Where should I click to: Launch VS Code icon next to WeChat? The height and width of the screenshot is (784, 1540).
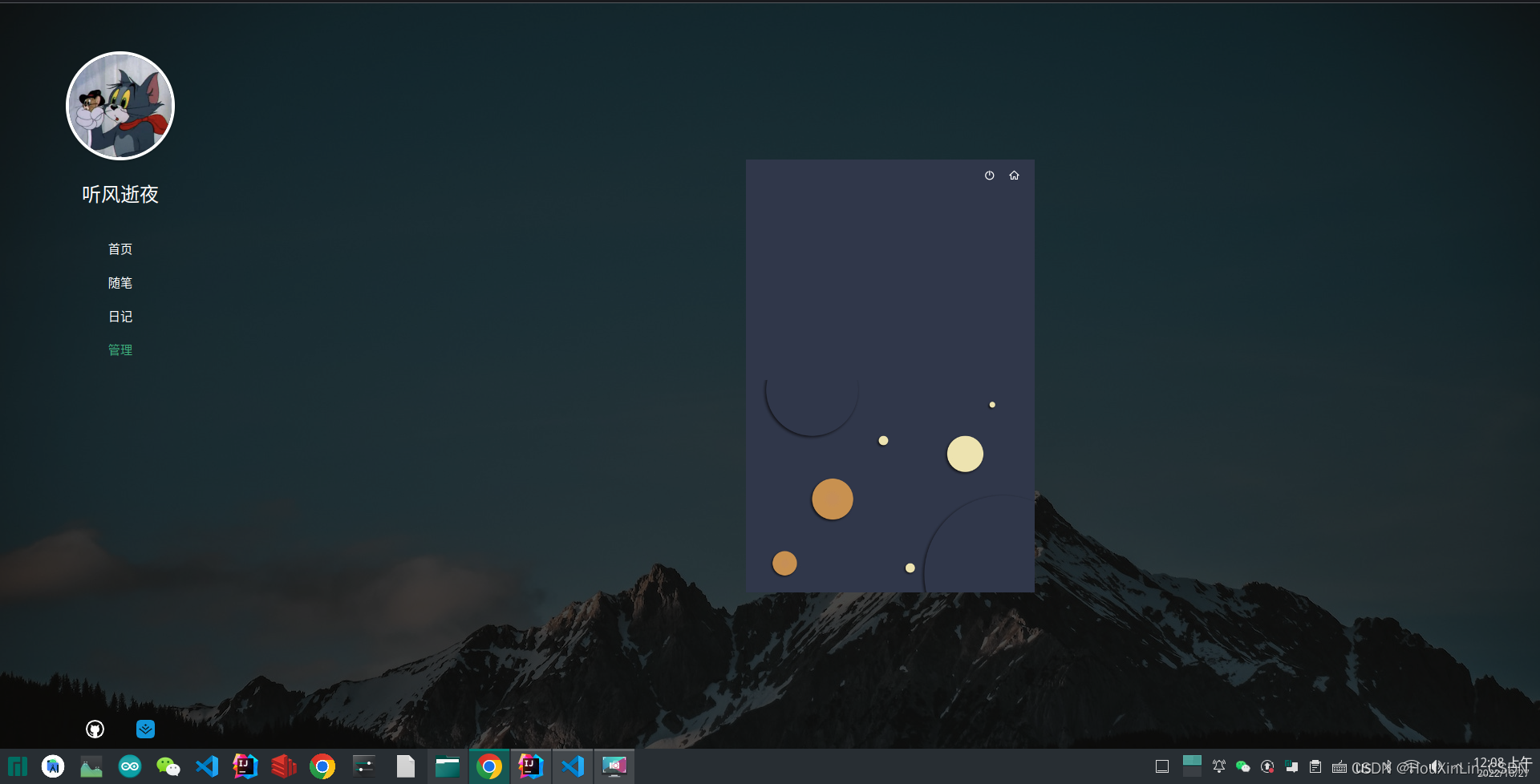click(207, 766)
